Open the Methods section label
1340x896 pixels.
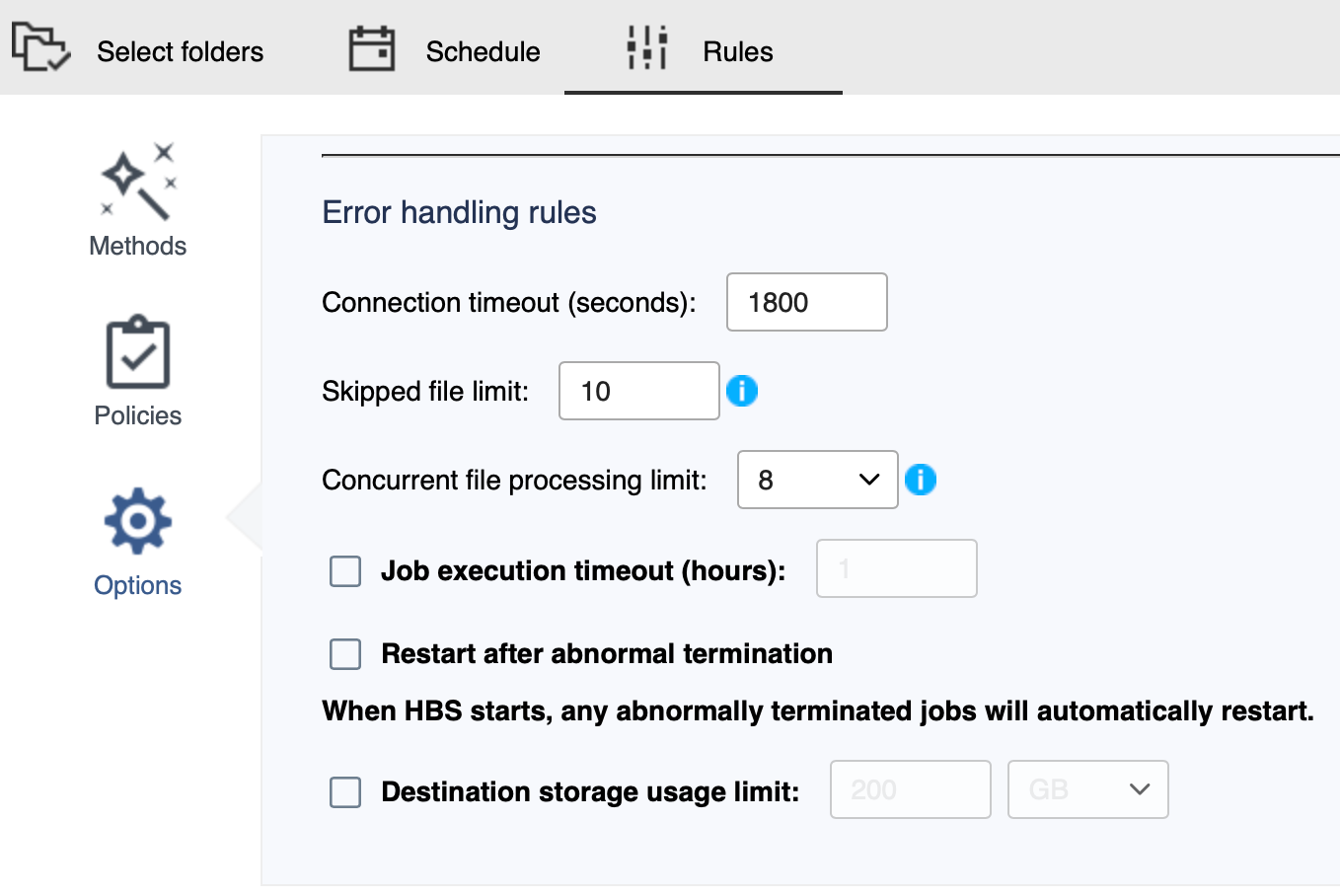[x=138, y=246]
